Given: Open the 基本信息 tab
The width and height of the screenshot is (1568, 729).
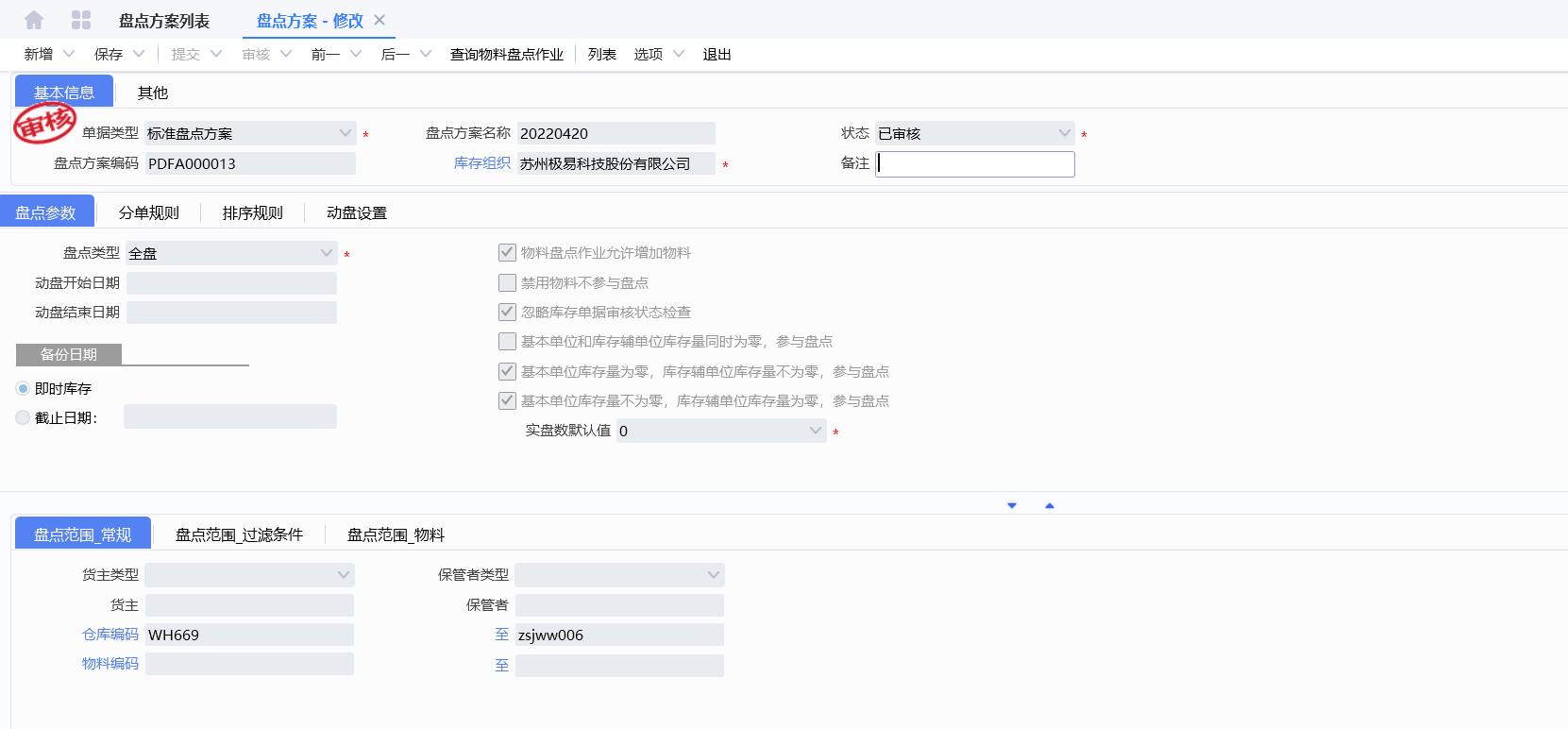Looking at the screenshot, I should [x=64, y=92].
